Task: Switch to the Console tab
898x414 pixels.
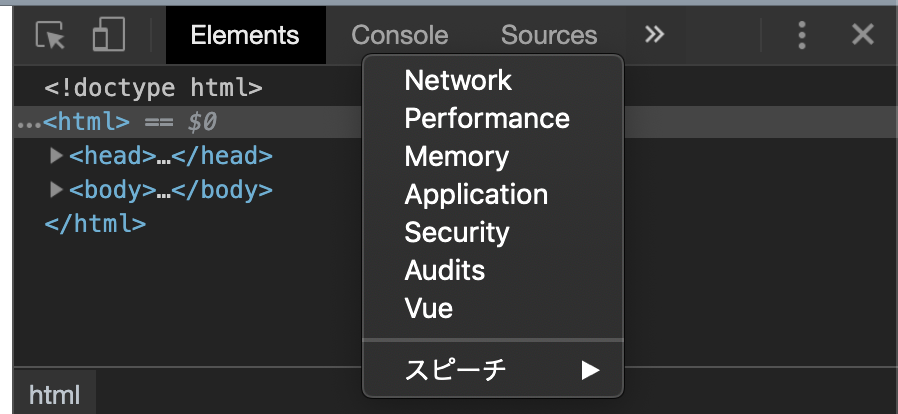Action: (x=399, y=36)
